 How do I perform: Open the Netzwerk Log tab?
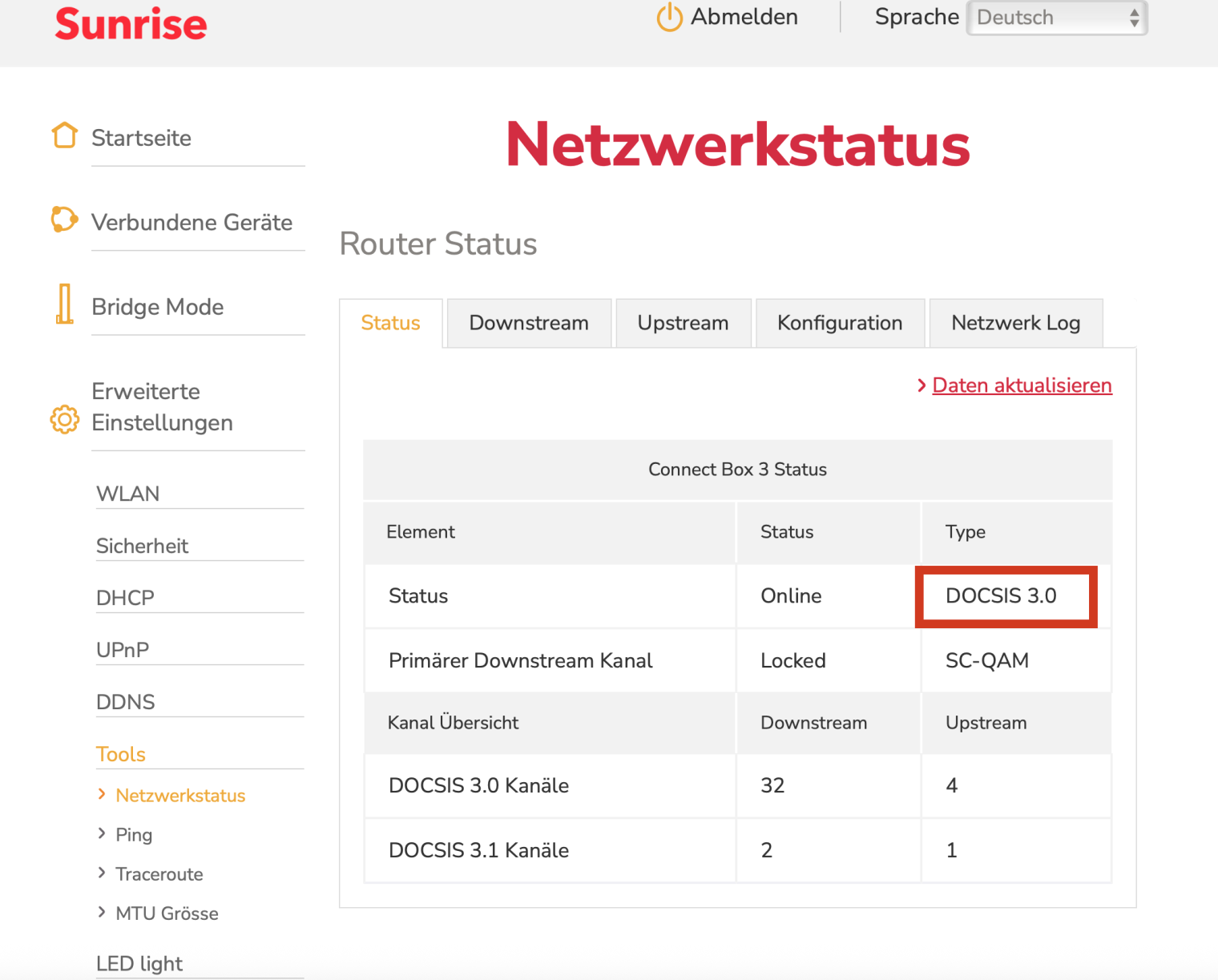(x=1015, y=323)
